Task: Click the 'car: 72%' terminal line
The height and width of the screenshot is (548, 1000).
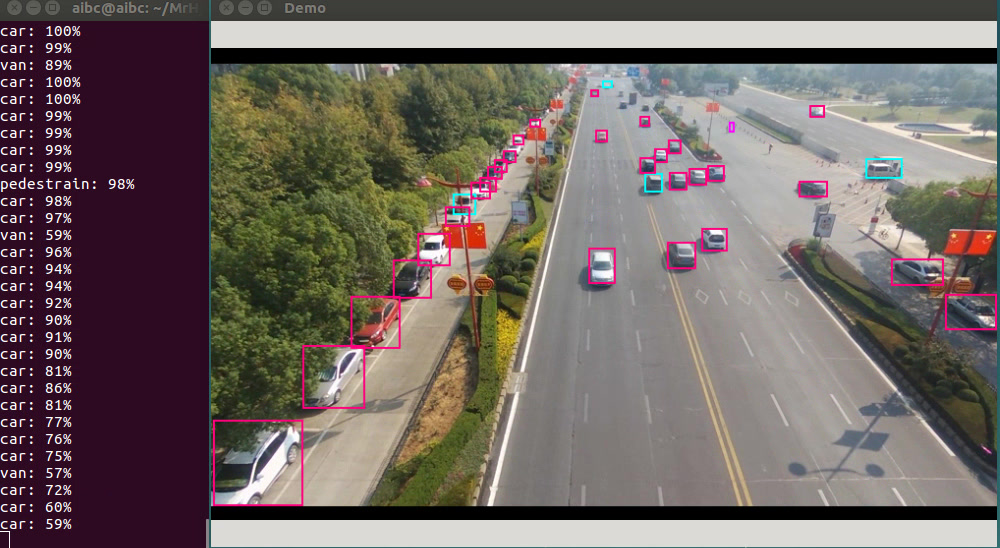Action: pos(36,491)
